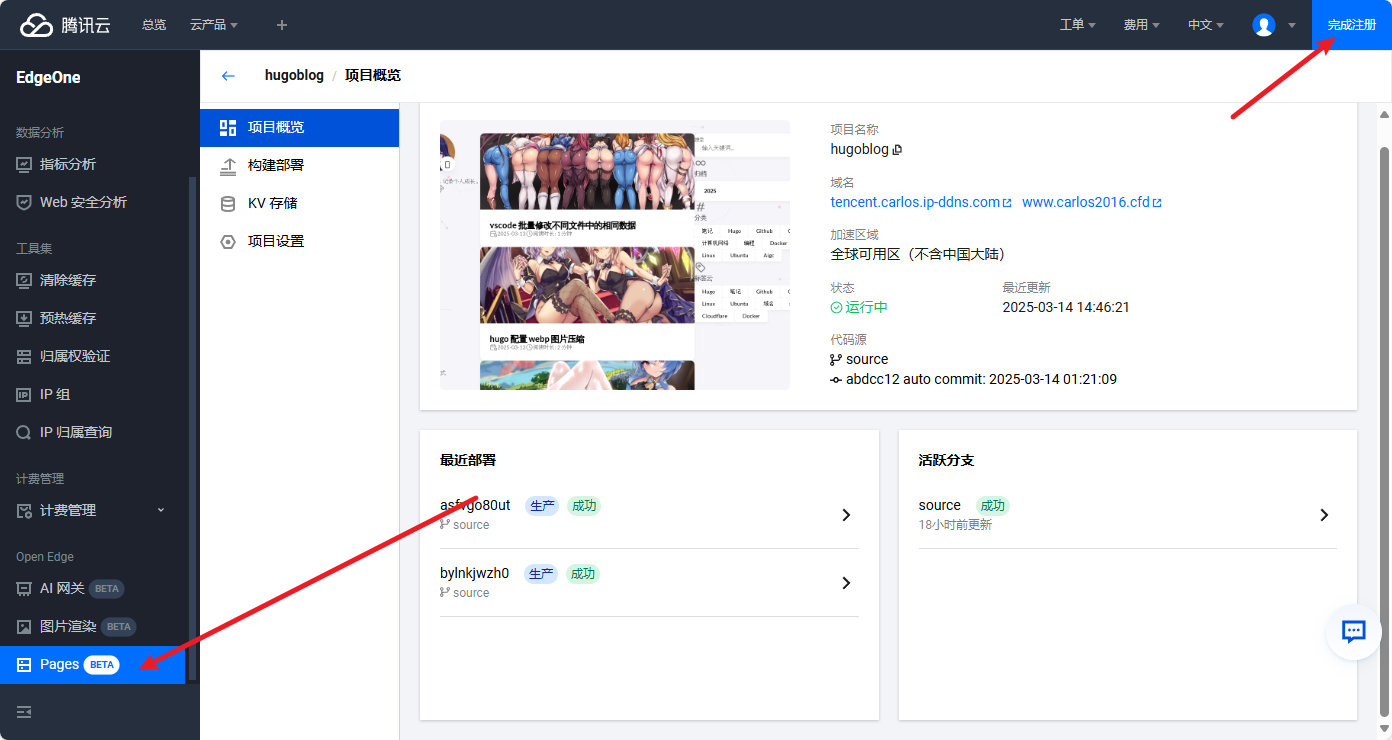Click the 指标分析 chart icon
The width and height of the screenshot is (1392, 740).
click(x=24, y=164)
